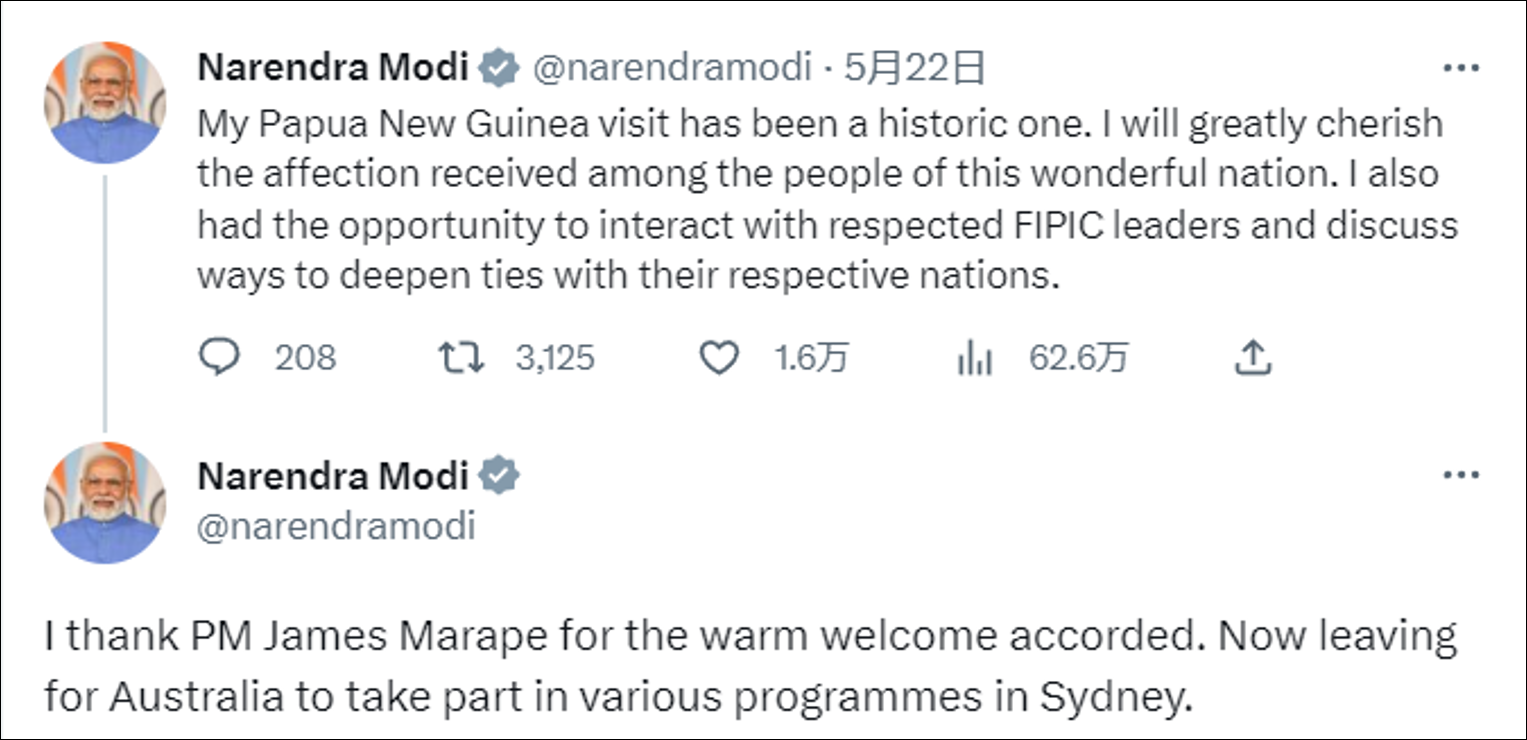Click @narendramodi handle below second tweet name
The width and height of the screenshot is (1527, 740).
(x=336, y=525)
